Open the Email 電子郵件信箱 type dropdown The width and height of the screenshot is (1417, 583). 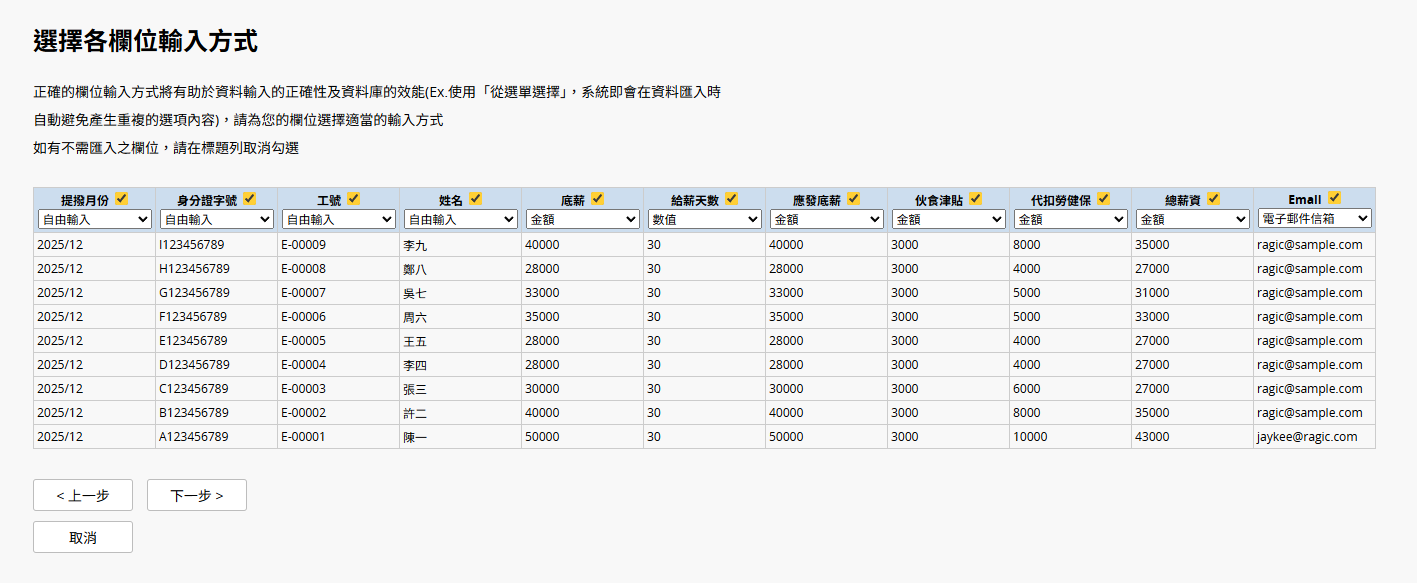(x=1314, y=218)
